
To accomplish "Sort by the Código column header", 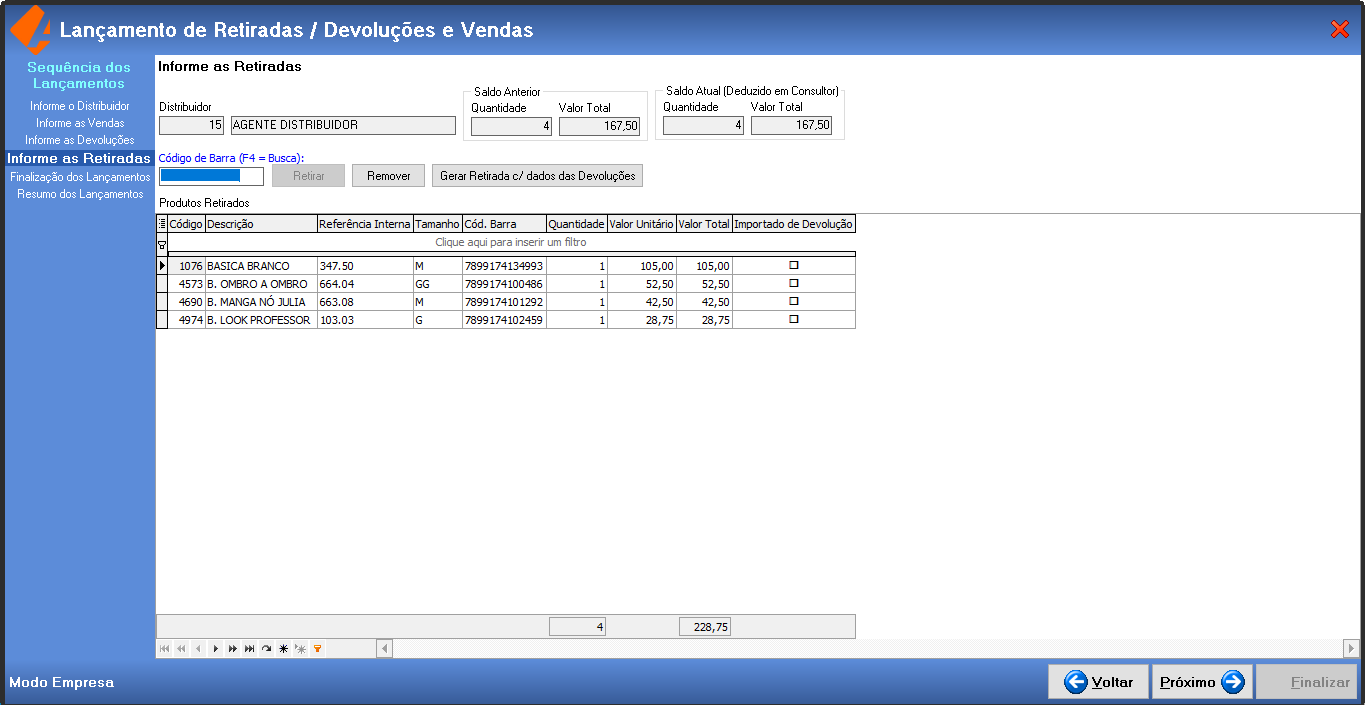I will pos(186,224).
